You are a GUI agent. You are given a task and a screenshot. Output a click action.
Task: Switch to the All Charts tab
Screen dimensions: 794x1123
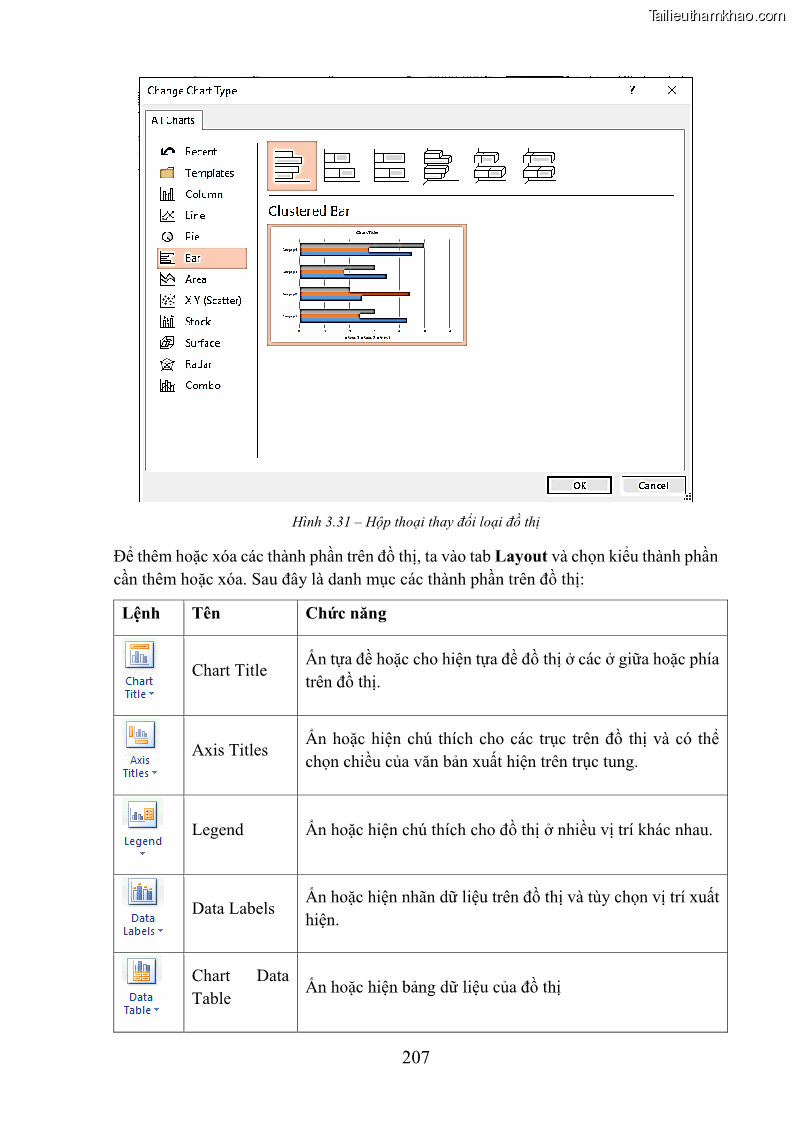pyautogui.click(x=173, y=120)
